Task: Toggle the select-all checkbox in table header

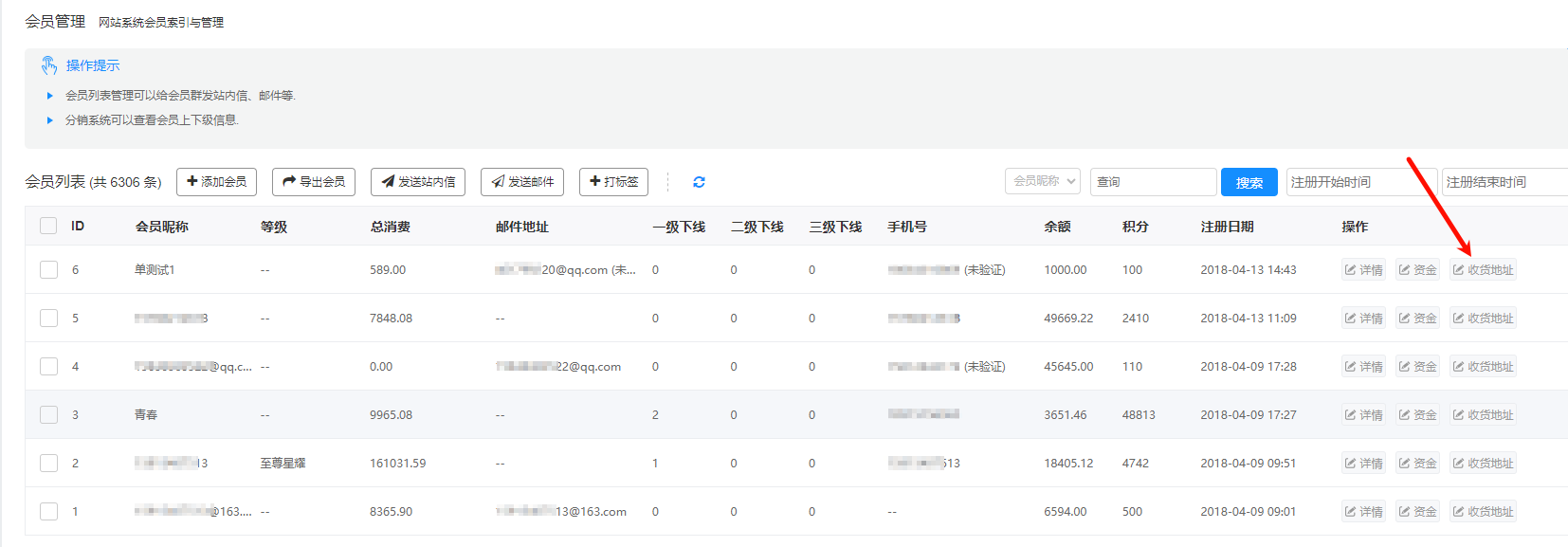Action: [48, 226]
